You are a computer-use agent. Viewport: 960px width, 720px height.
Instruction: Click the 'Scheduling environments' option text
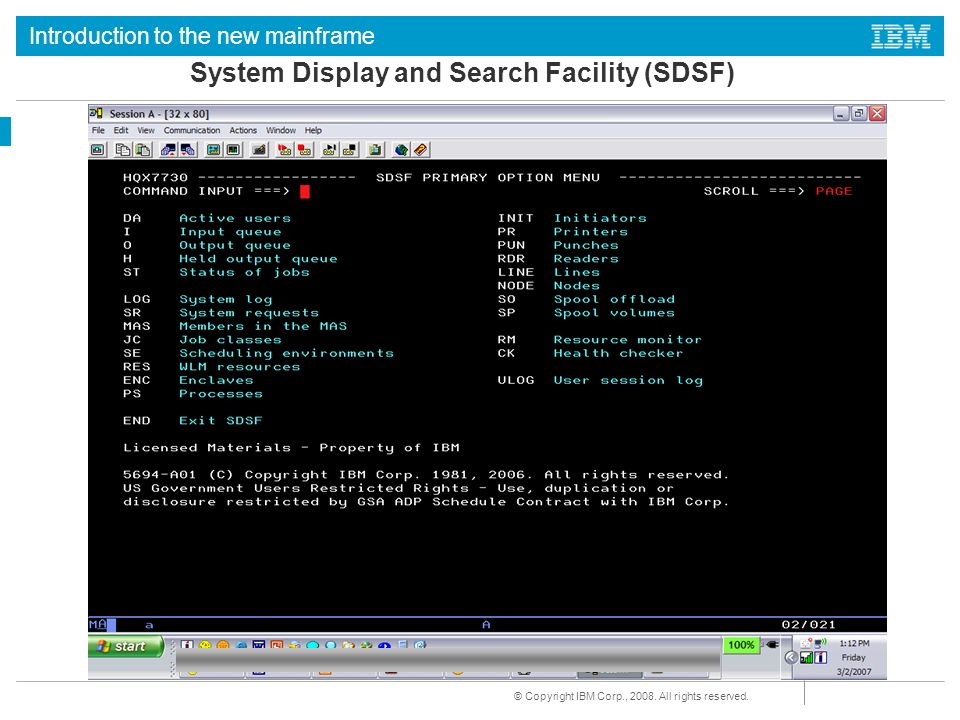pos(287,353)
